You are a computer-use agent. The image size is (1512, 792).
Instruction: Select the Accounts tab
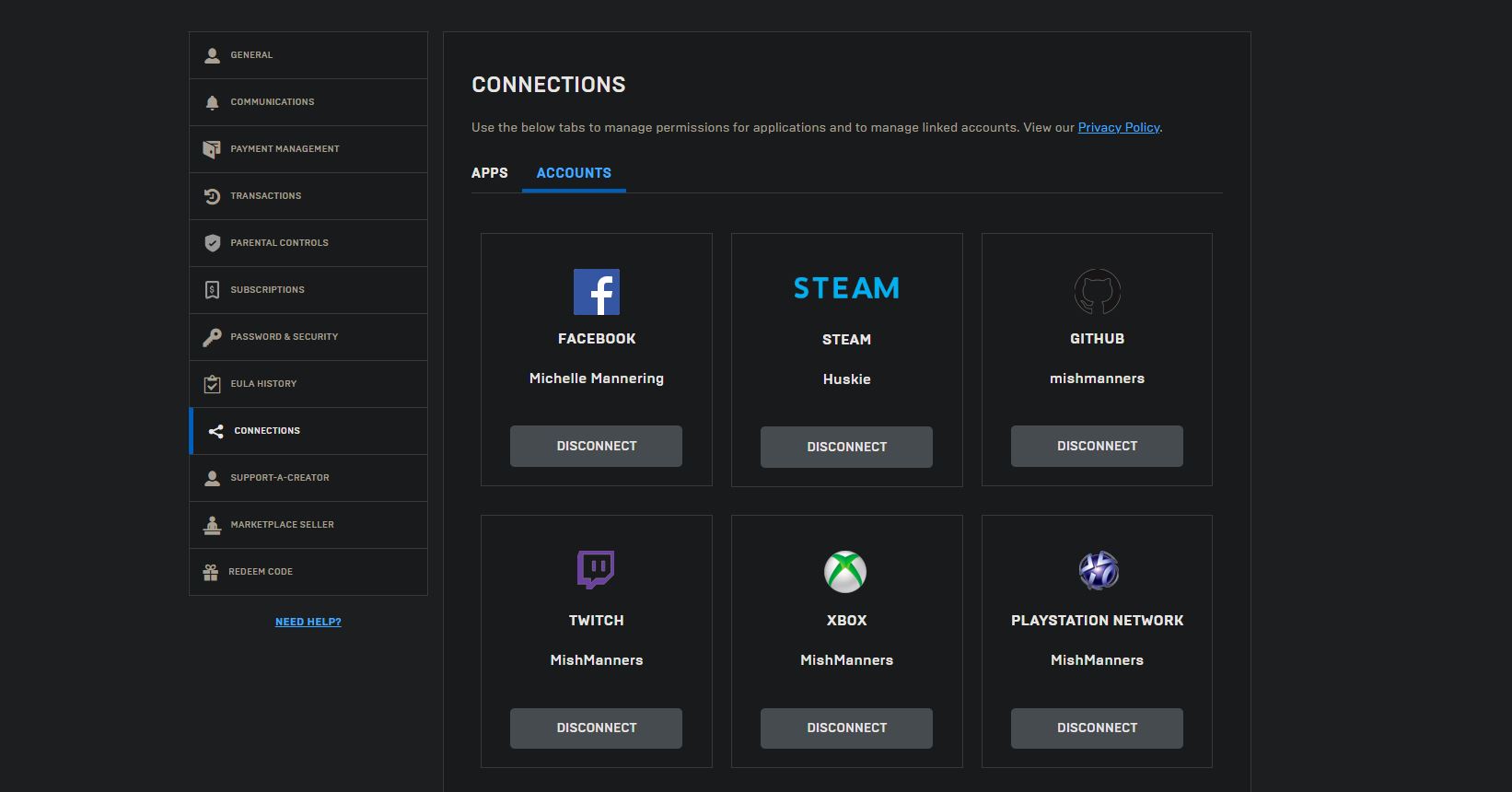pos(574,173)
